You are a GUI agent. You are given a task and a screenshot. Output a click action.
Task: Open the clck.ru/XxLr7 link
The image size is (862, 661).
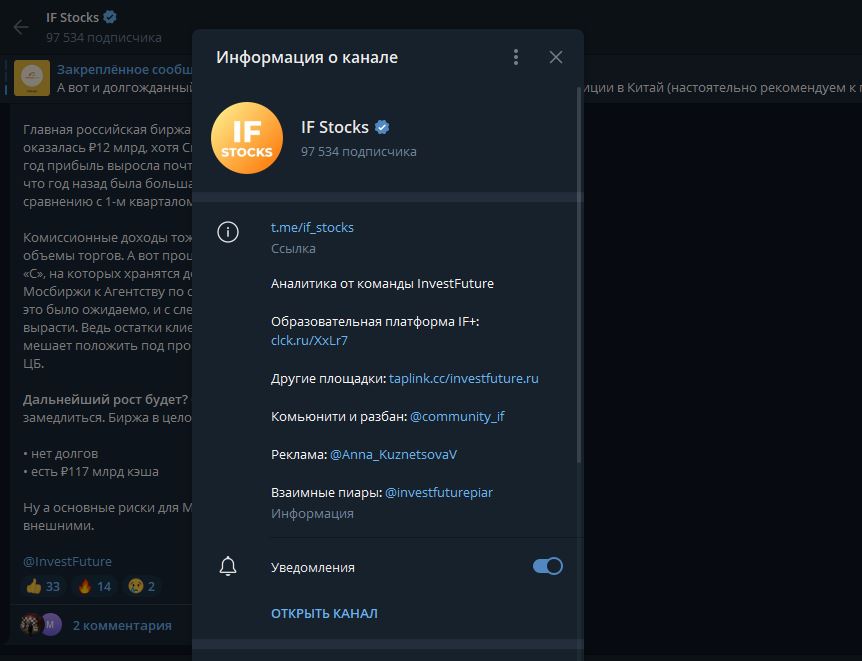click(309, 340)
